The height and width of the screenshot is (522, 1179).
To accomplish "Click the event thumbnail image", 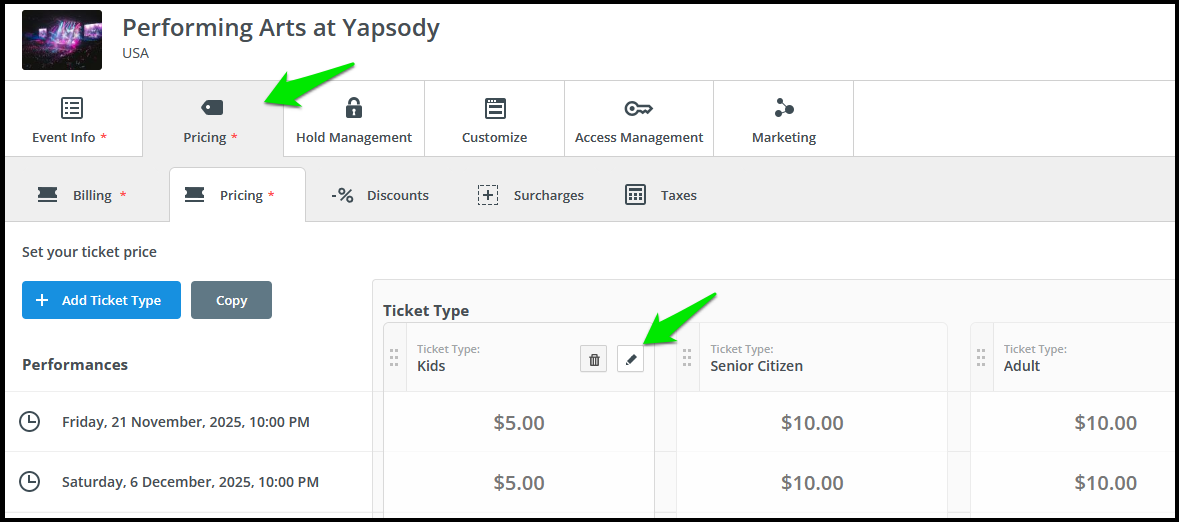I will (x=62, y=40).
